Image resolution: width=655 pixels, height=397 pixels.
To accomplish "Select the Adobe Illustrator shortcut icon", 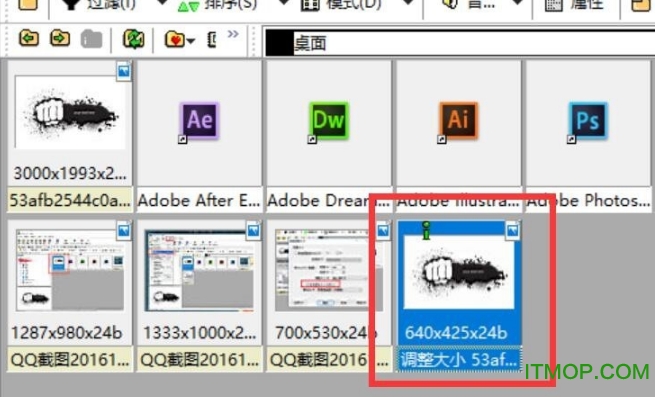I will [459, 121].
